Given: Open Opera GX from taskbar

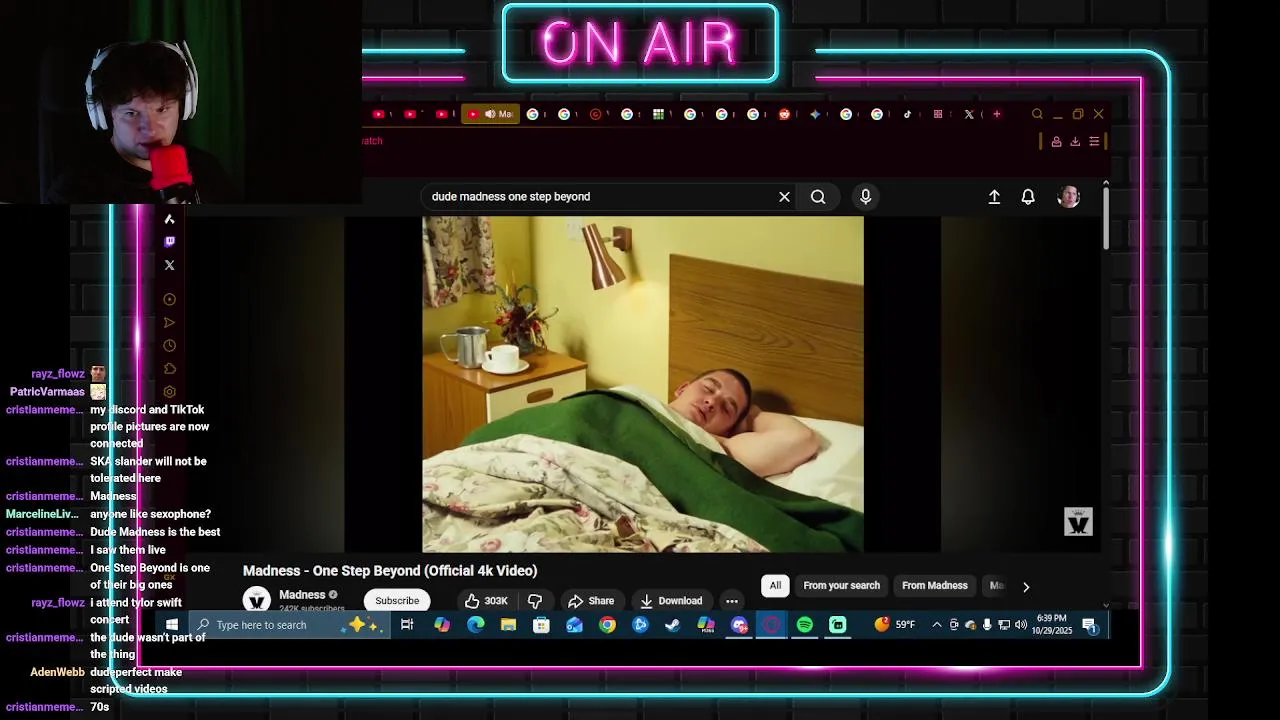Looking at the screenshot, I should coord(772,625).
